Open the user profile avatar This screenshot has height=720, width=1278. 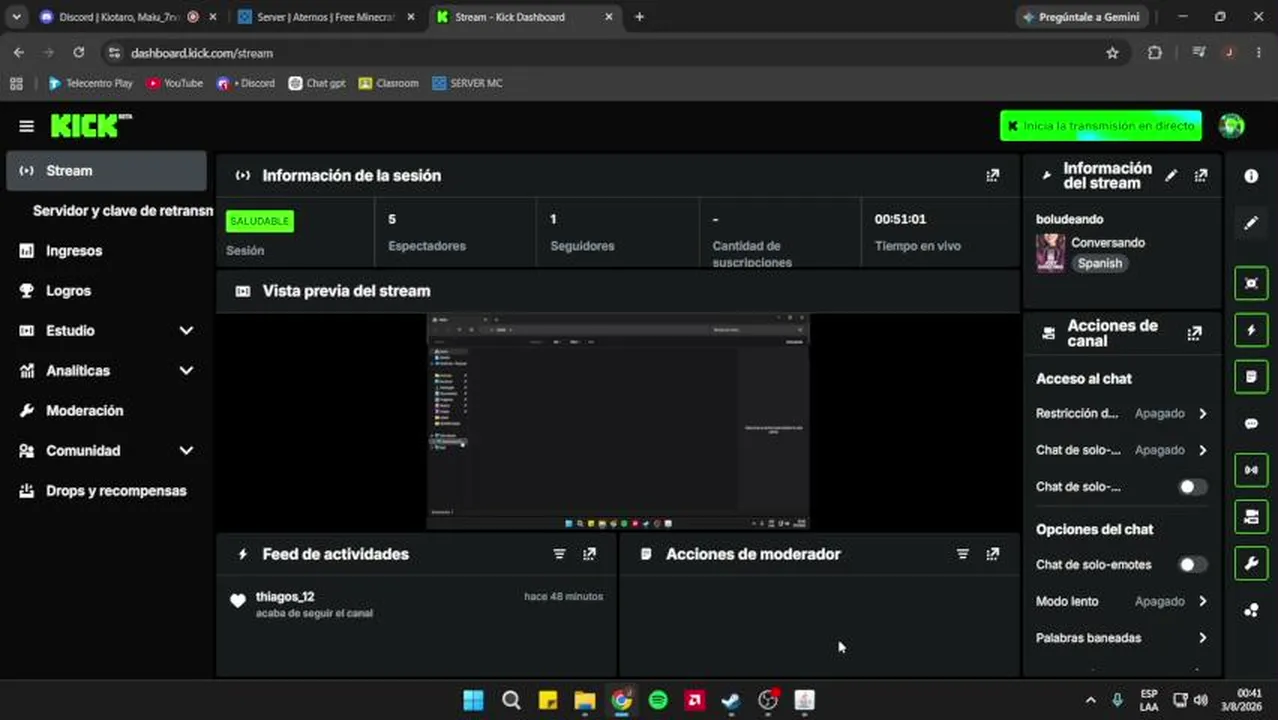coord(1231,126)
